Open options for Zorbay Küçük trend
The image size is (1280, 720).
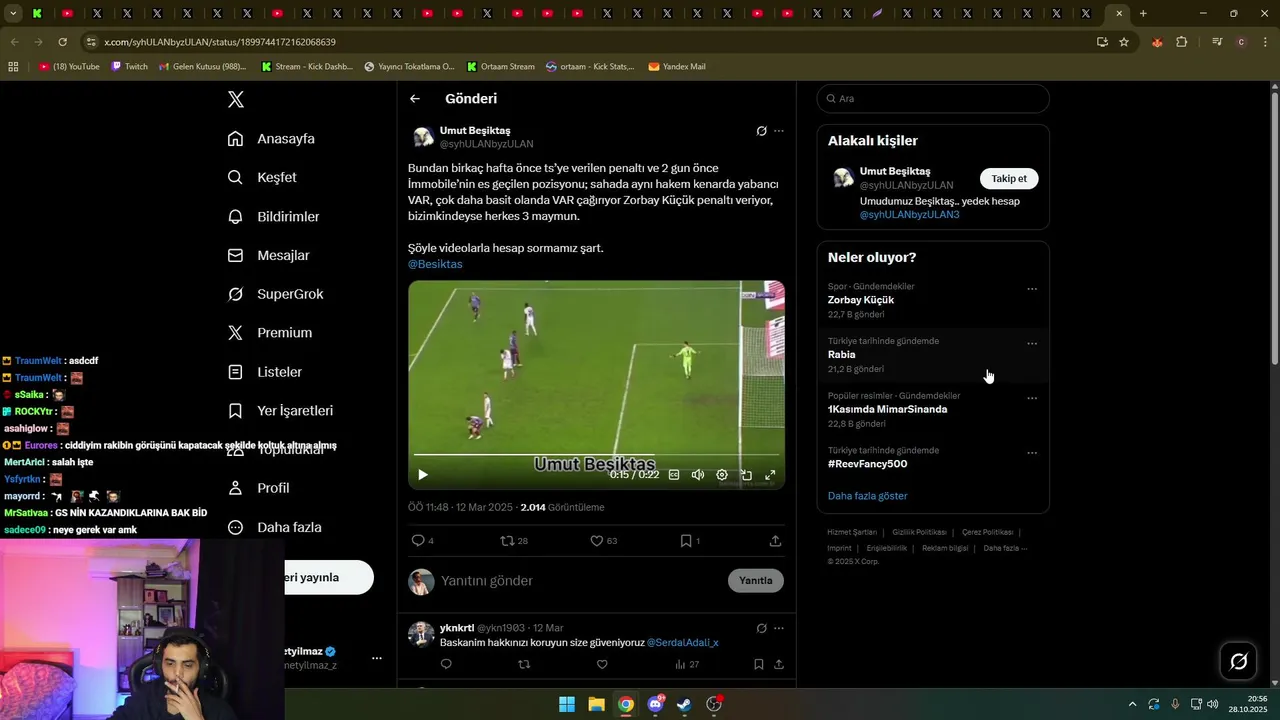[x=1032, y=289]
